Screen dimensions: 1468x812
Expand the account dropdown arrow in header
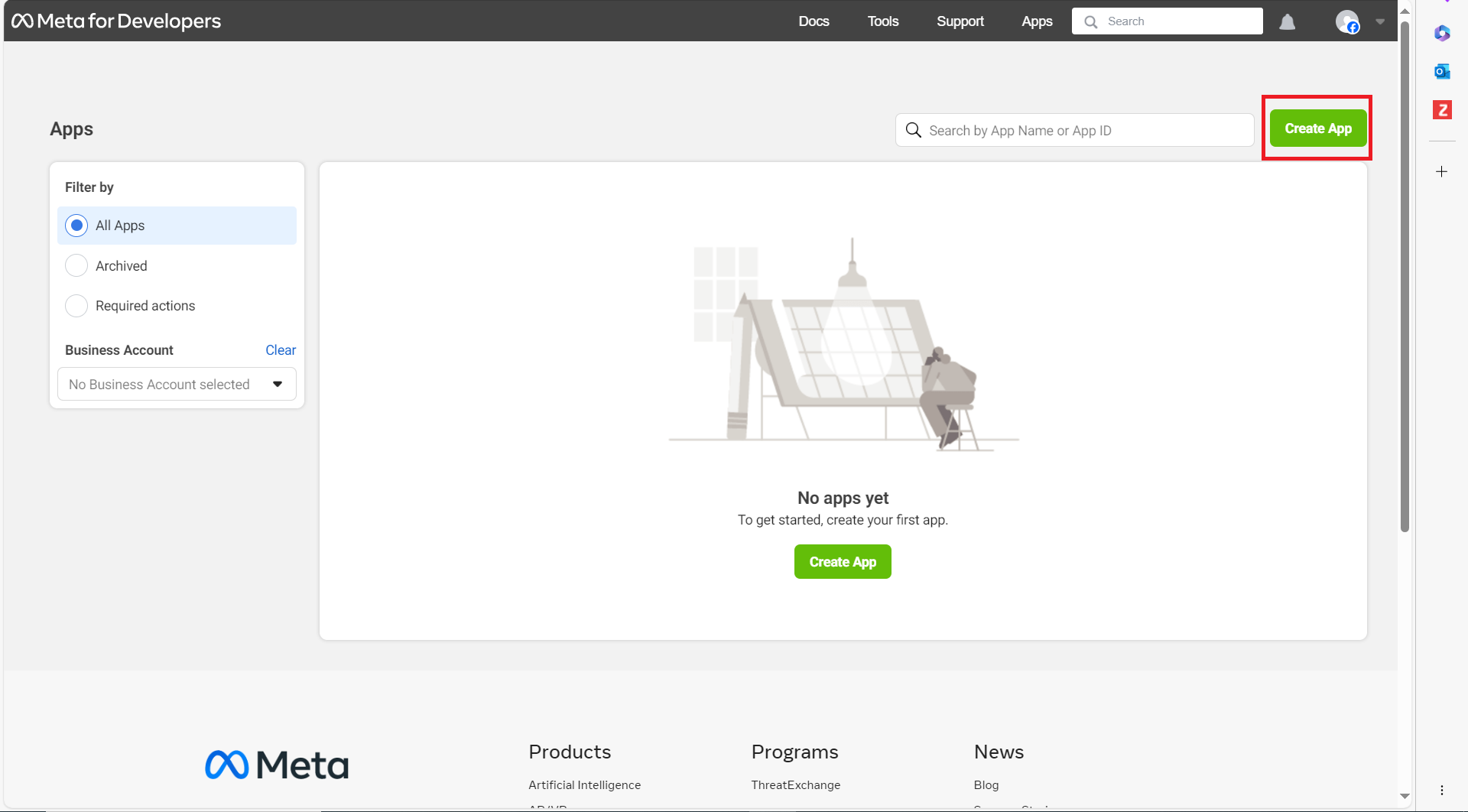1380,21
